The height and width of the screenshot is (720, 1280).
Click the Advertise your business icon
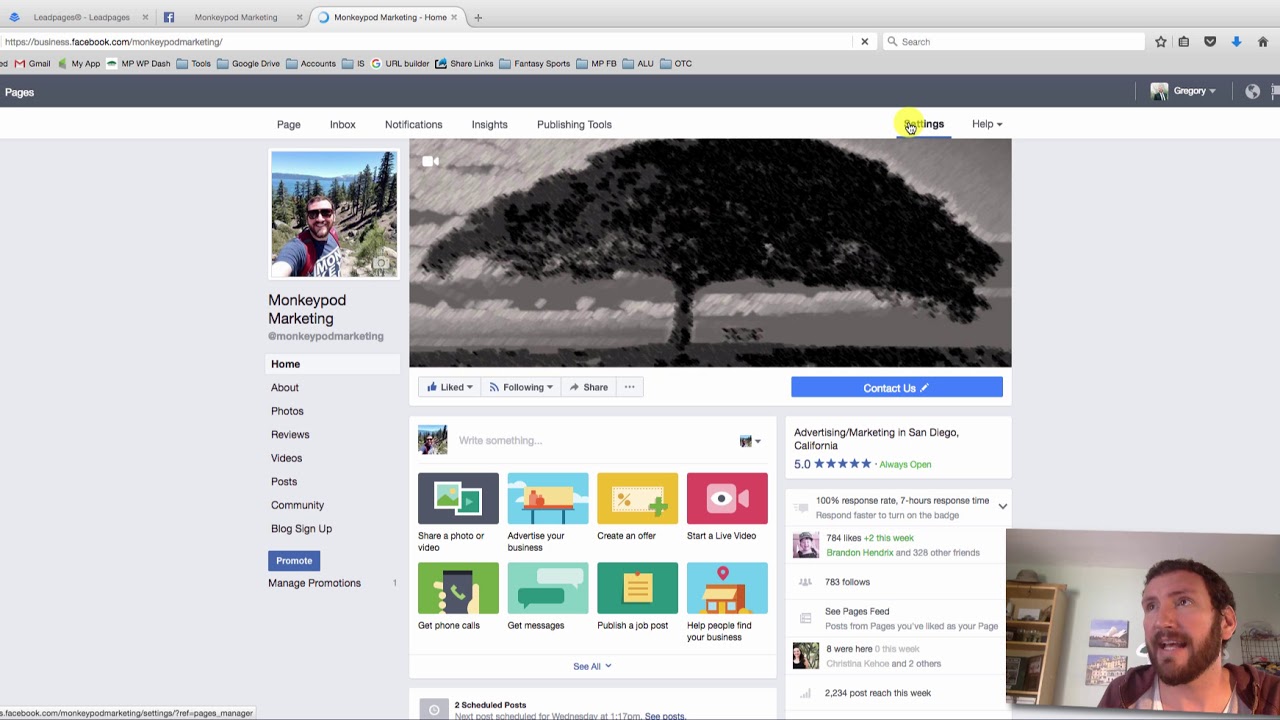[548, 498]
